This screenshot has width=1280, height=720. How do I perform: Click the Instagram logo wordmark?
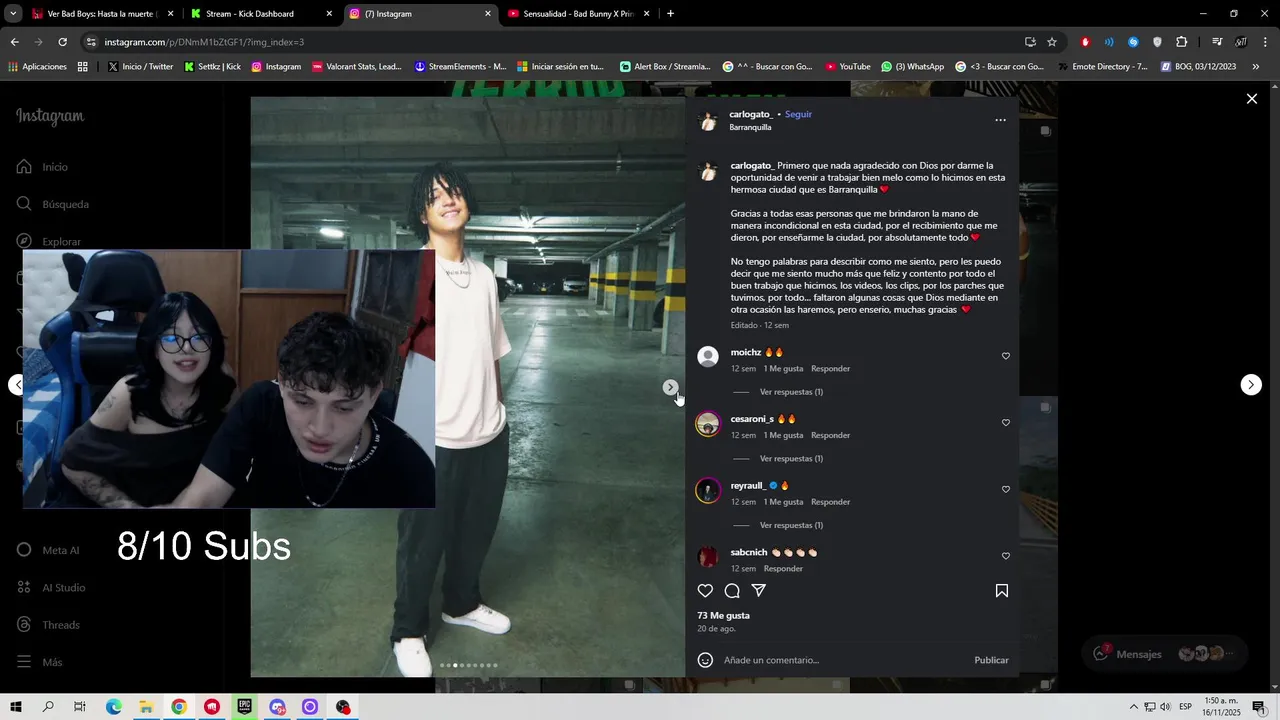tap(50, 116)
